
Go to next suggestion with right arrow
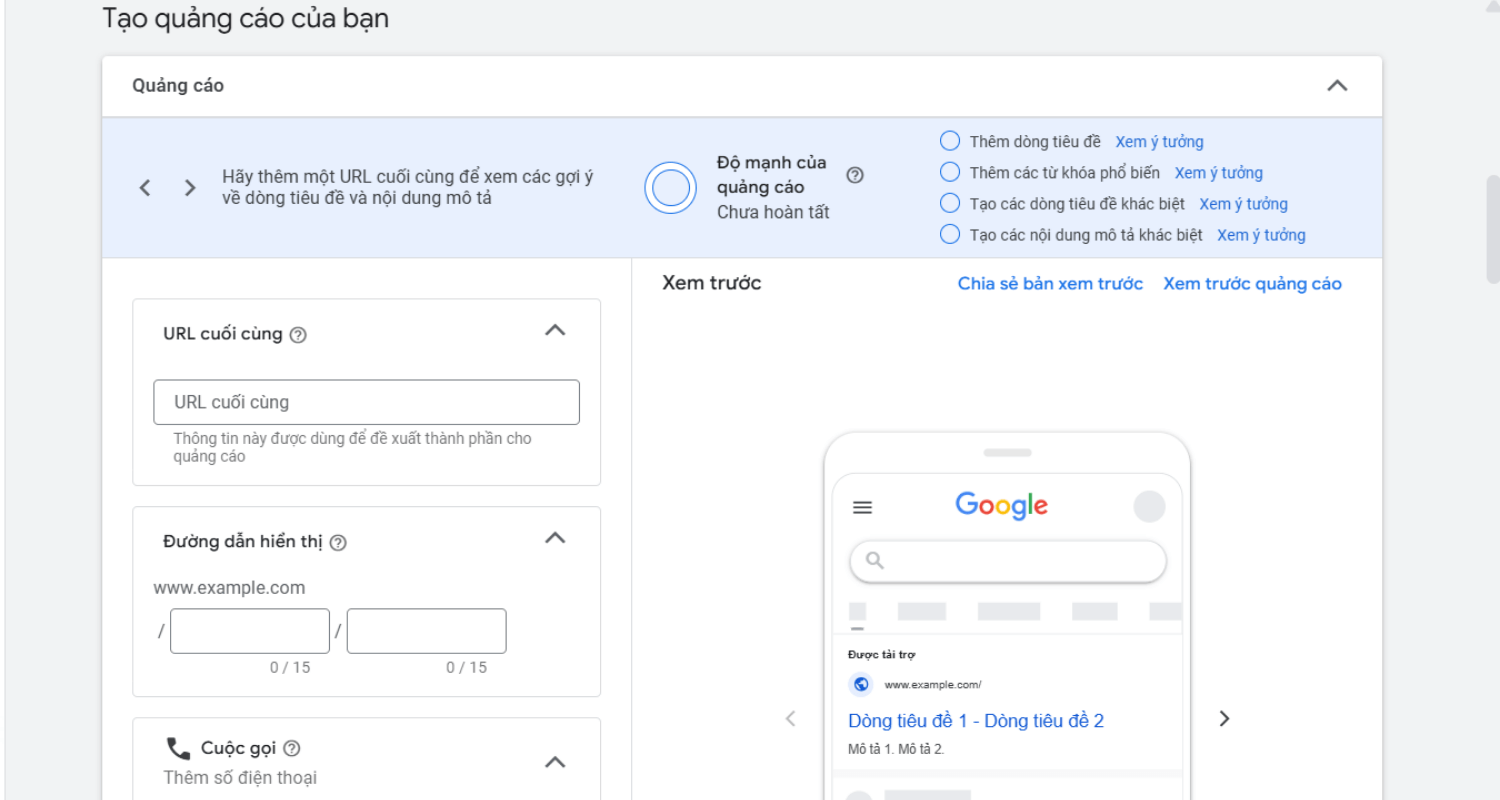coord(190,188)
